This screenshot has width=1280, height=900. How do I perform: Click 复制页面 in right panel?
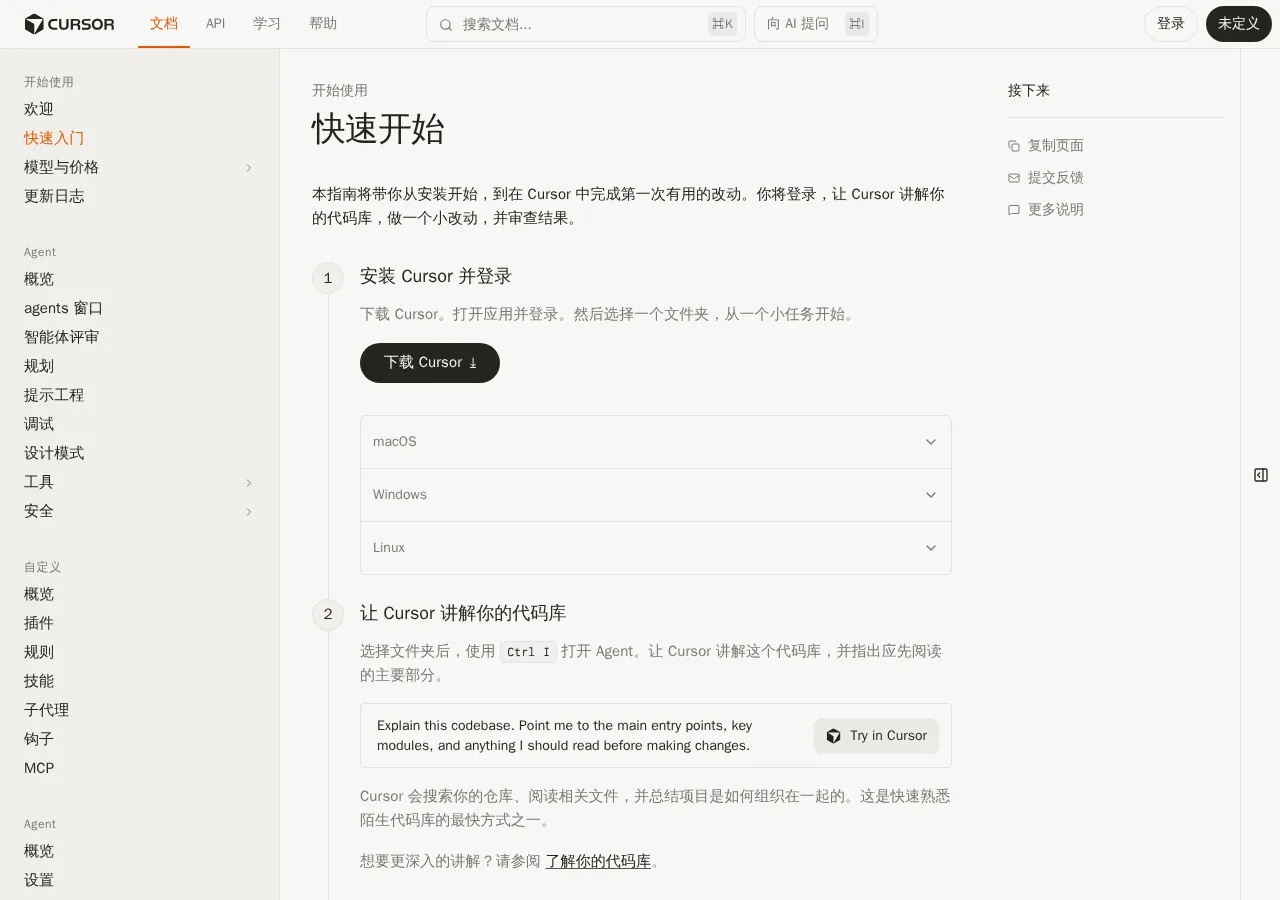click(x=1056, y=146)
